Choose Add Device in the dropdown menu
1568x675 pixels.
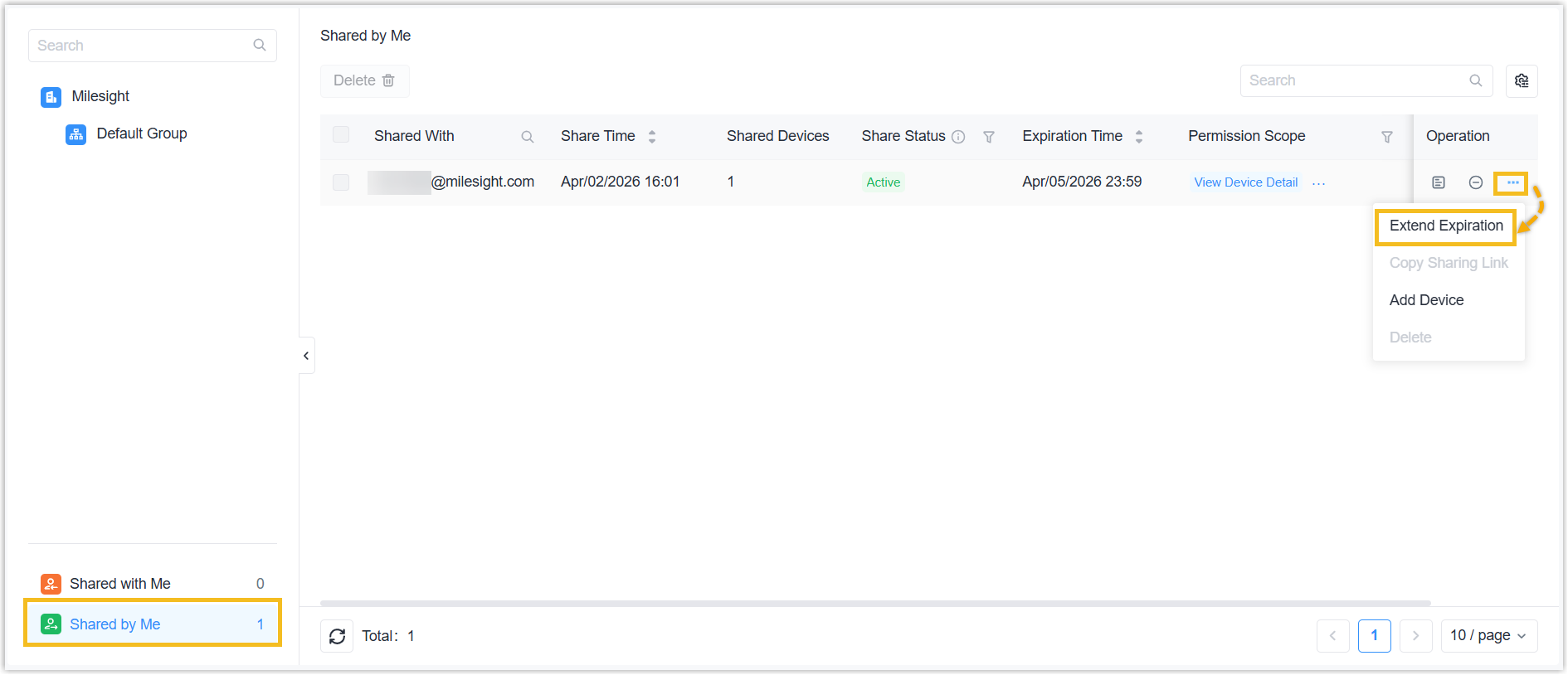point(1426,300)
